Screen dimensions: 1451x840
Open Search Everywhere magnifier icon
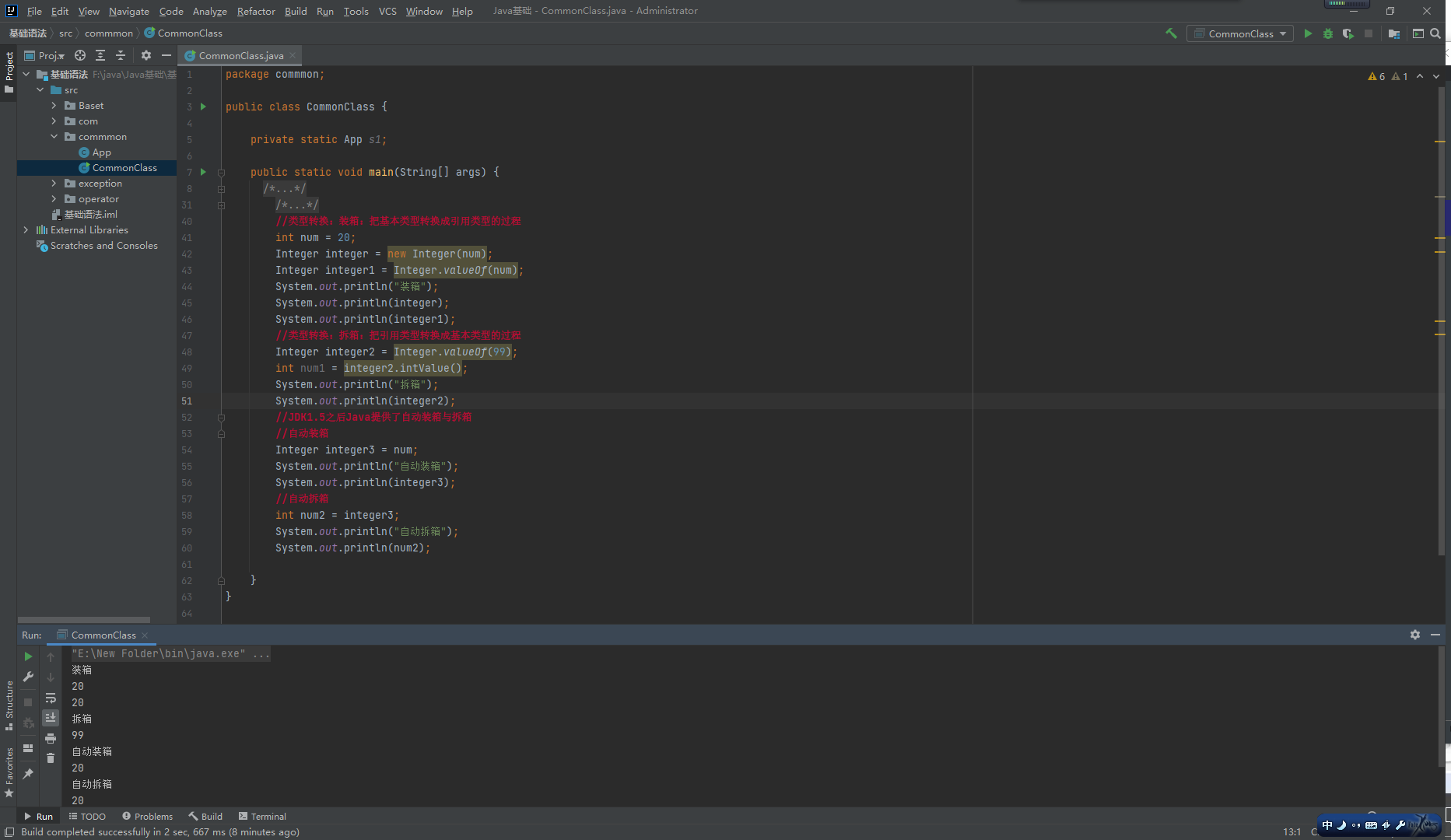[1435, 33]
